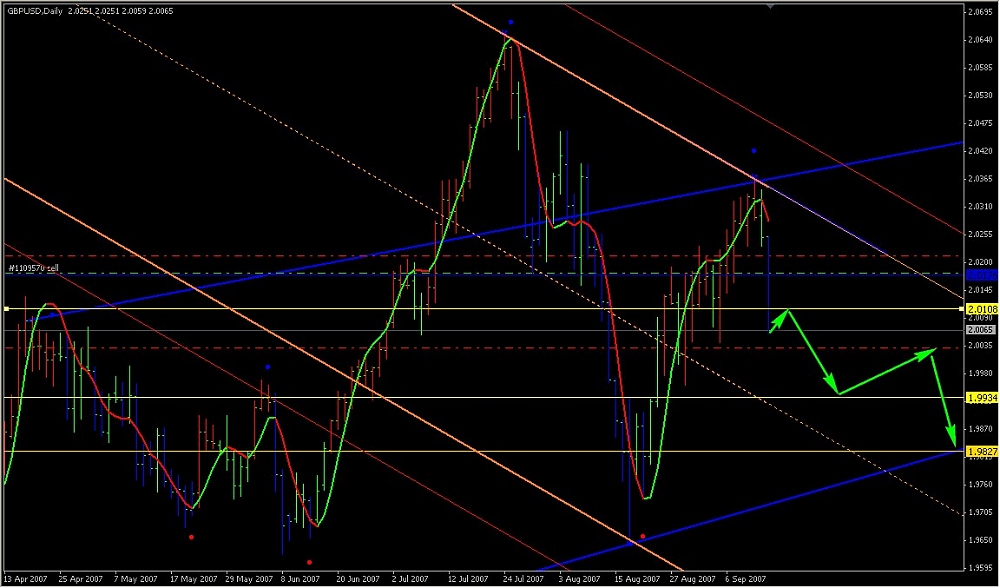Click the blue sell order price tag
This screenshot has width=1000, height=588.
pos(982,274)
